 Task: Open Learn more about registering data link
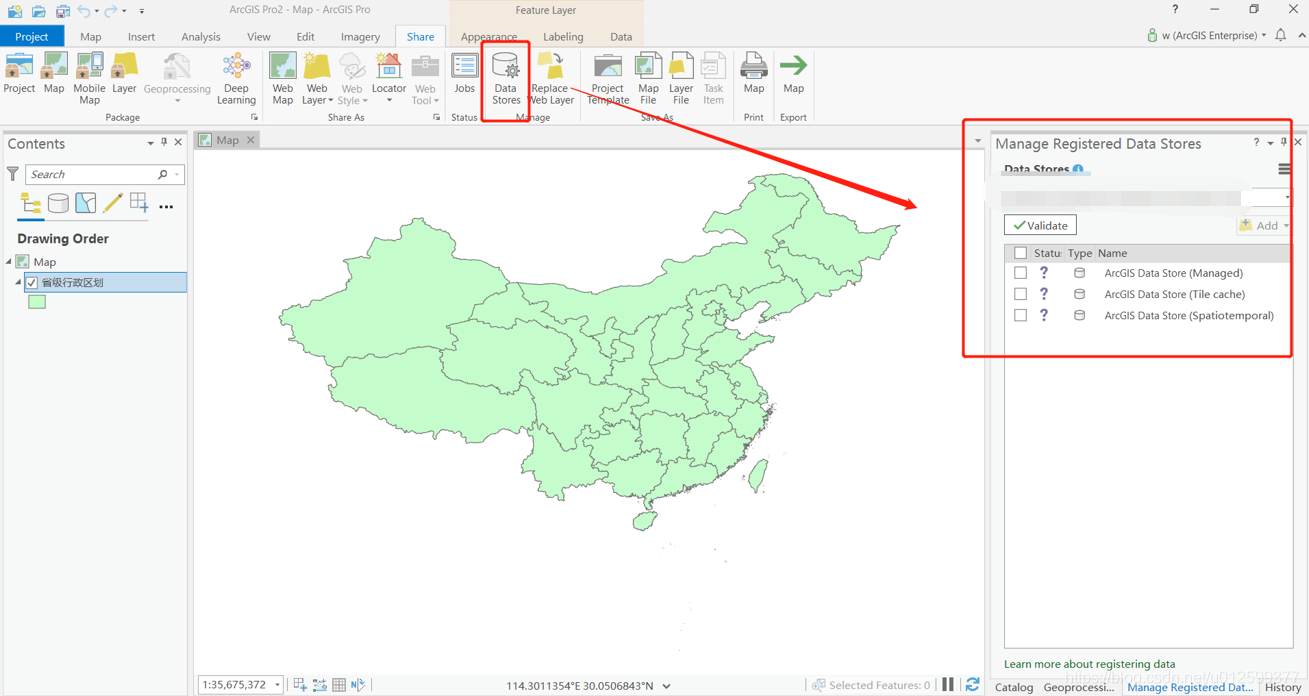tap(1089, 664)
